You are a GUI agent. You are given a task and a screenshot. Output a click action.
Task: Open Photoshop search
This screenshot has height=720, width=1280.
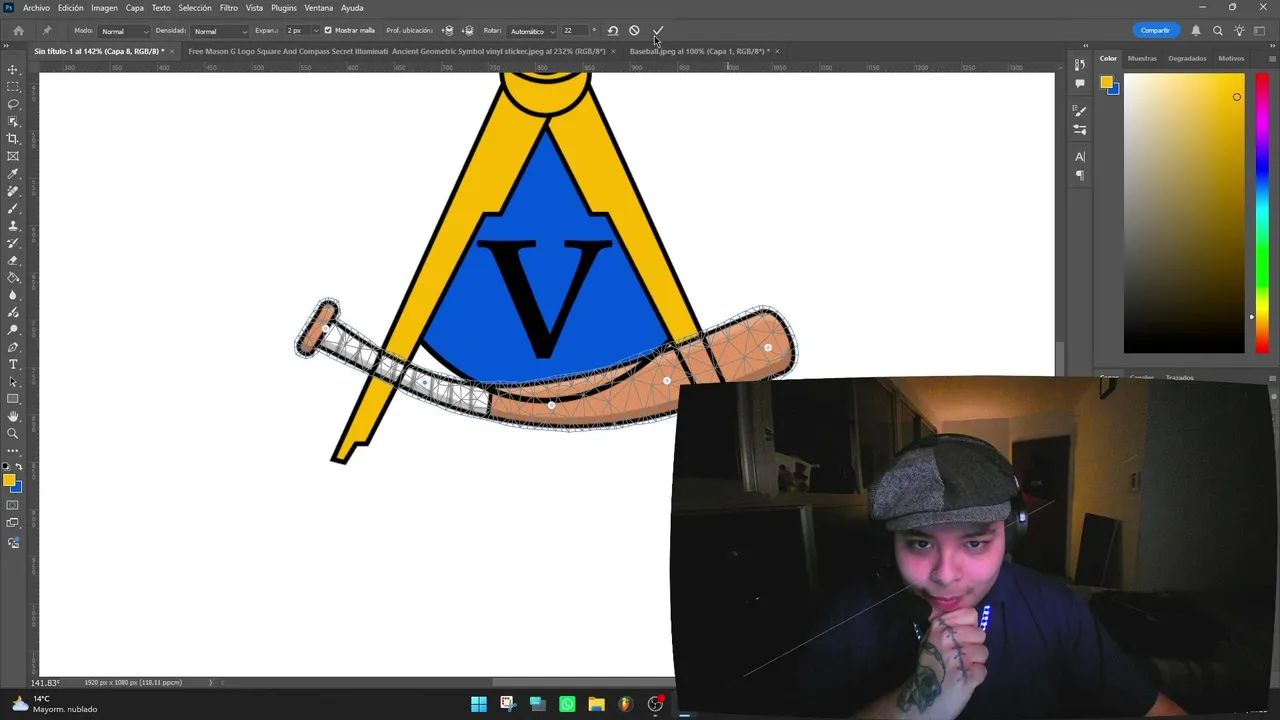click(1218, 31)
